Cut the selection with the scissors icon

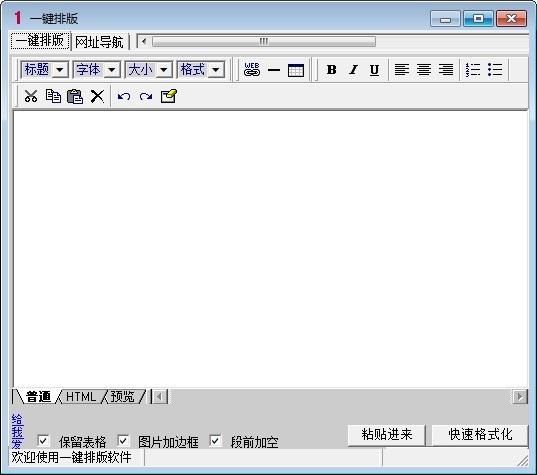(x=31, y=96)
